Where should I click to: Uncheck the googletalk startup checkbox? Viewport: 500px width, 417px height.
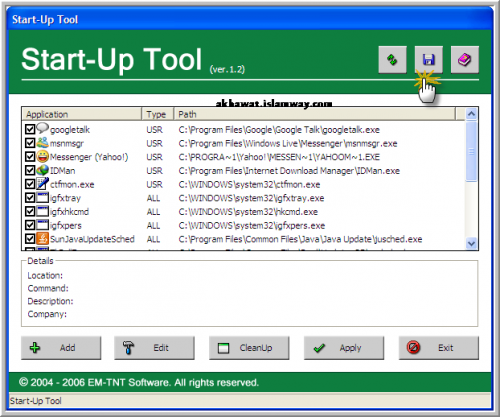tap(30, 129)
